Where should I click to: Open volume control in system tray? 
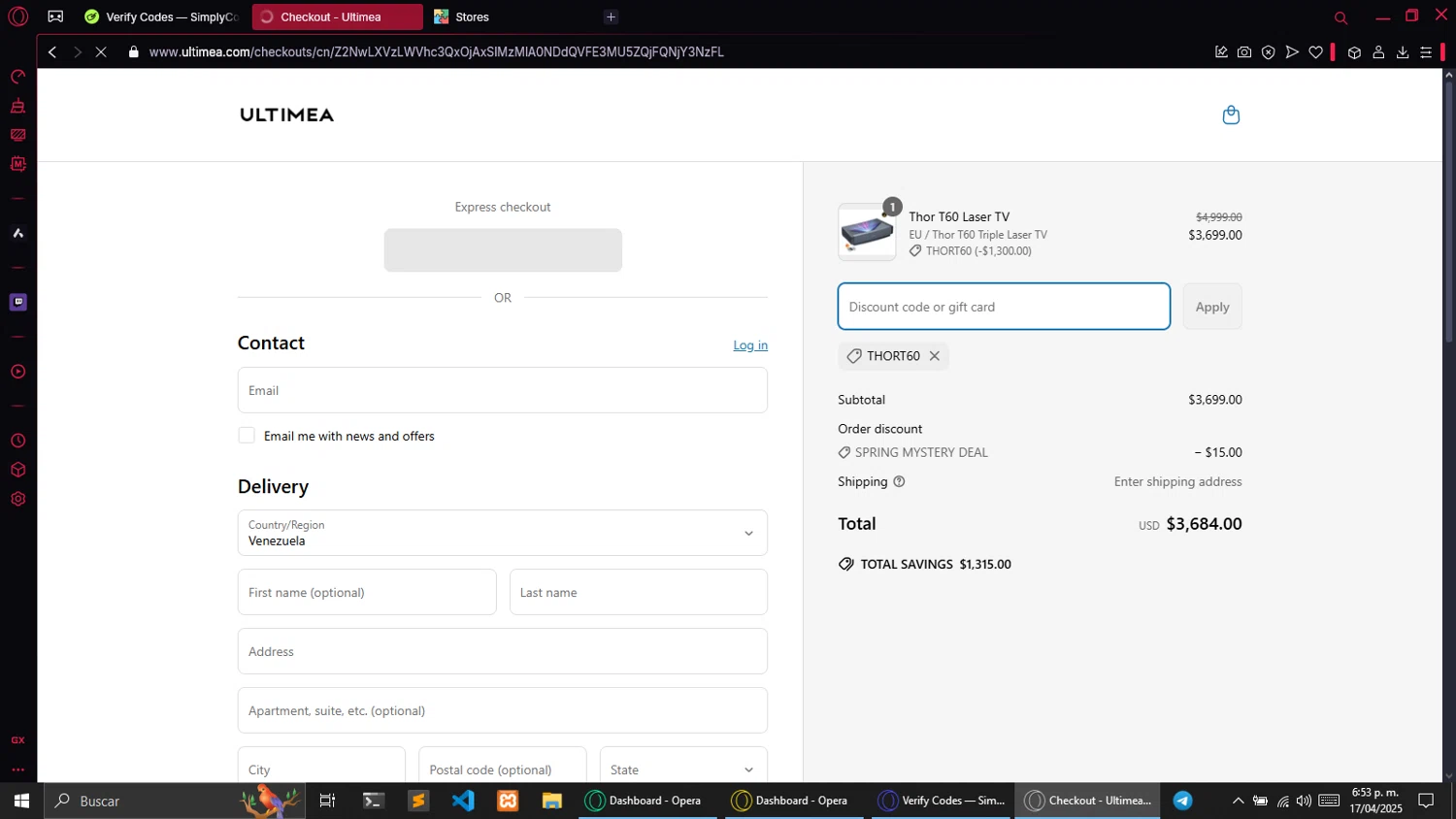coord(1304,801)
